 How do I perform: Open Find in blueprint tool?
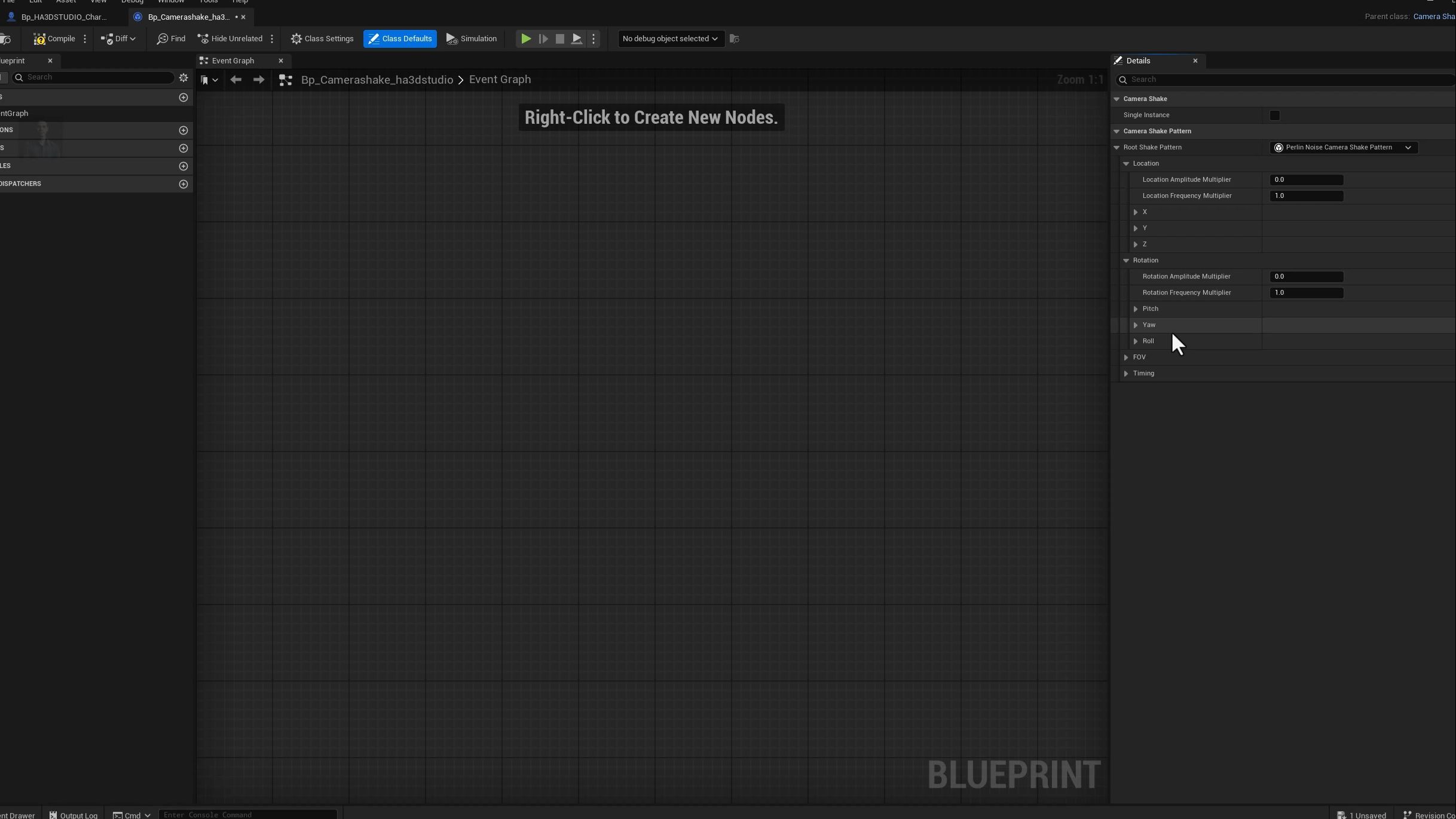tap(171, 39)
